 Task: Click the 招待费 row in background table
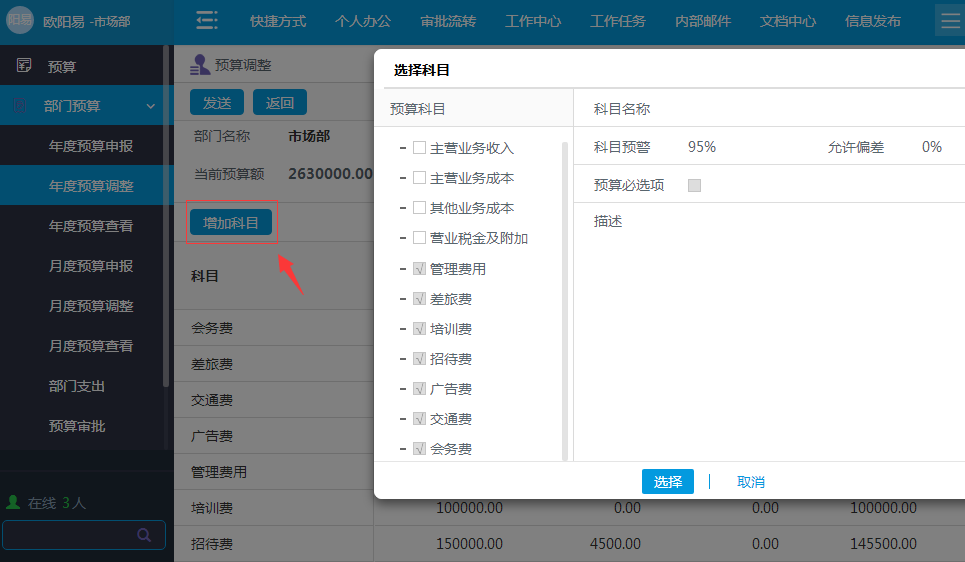point(569,544)
